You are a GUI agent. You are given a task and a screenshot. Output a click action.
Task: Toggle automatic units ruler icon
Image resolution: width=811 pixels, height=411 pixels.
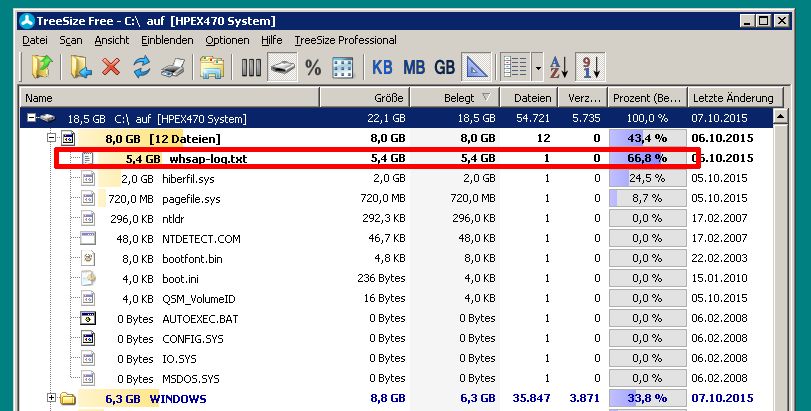476,67
